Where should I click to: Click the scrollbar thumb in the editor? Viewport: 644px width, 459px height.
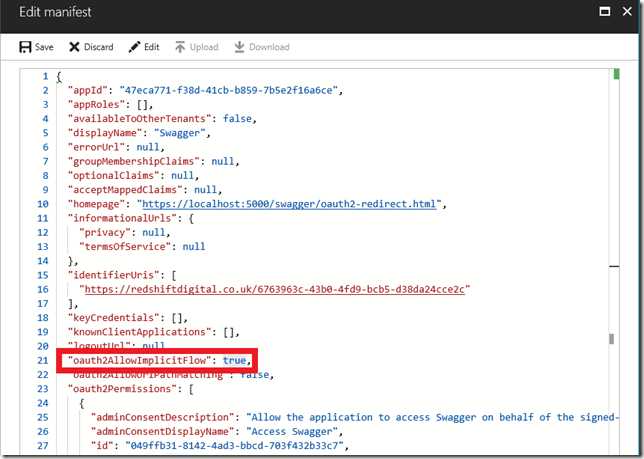coord(612,339)
